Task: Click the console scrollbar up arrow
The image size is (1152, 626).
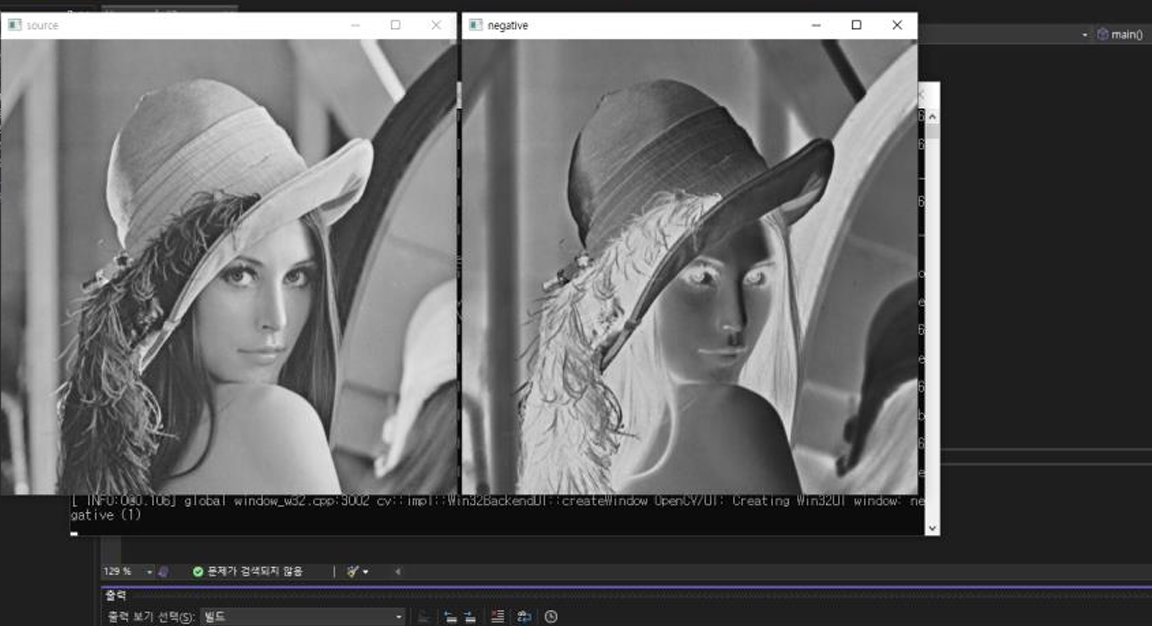Action: pyautogui.click(x=932, y=117)
